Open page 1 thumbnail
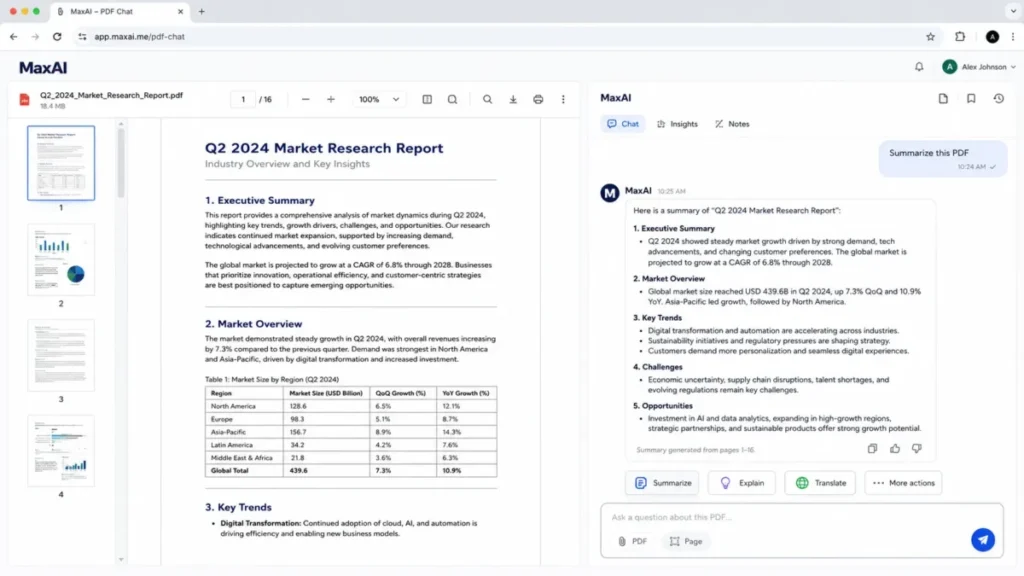The height and width of the screenshot is (576, 1024). (61, 163)
